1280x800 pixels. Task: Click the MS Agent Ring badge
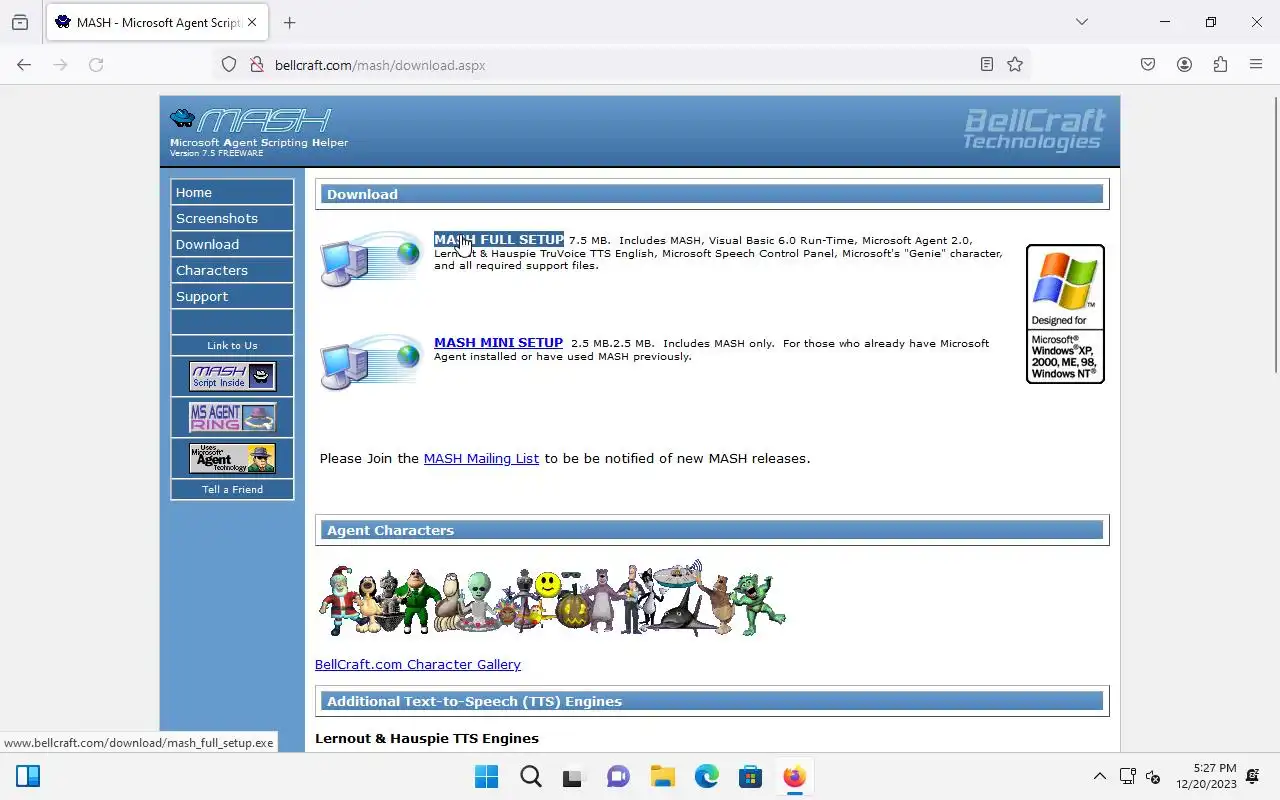click(232, 417)
